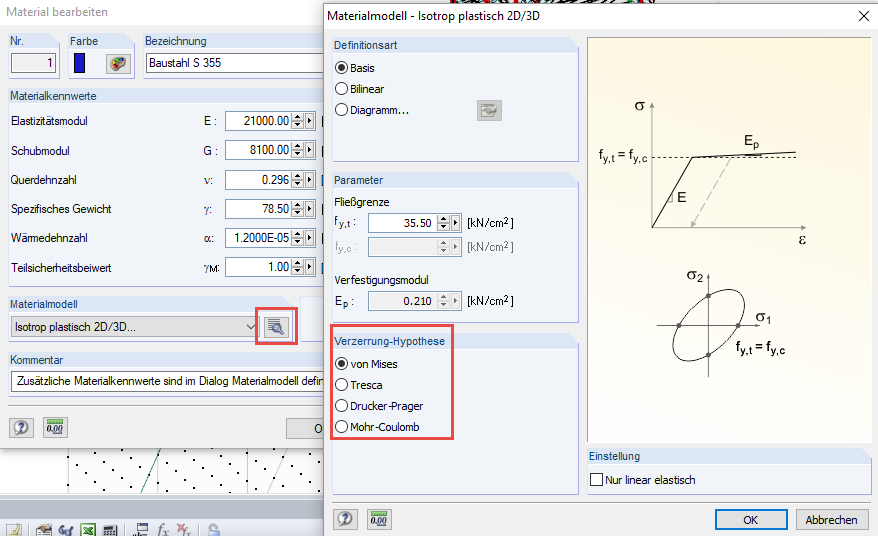This screenshot has width=878, height=536.
Task: Click the fy,t field showing 35.50
Action: pos(403,223)
